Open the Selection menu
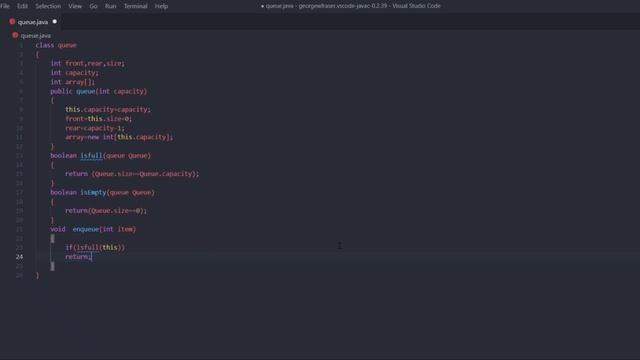640x360 pixels. pyautogui.click(x=48, y=6)
